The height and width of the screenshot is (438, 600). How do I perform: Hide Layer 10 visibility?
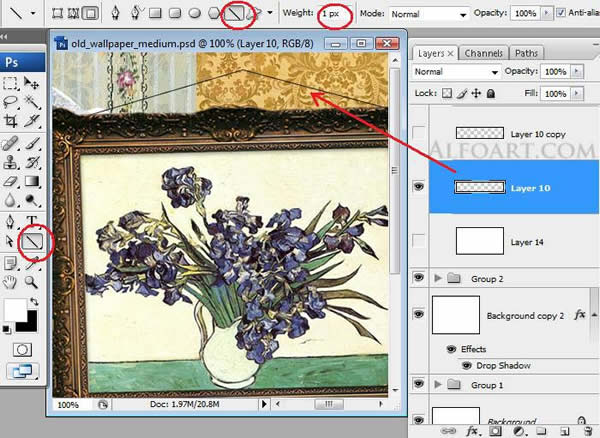tap(419, 186)
